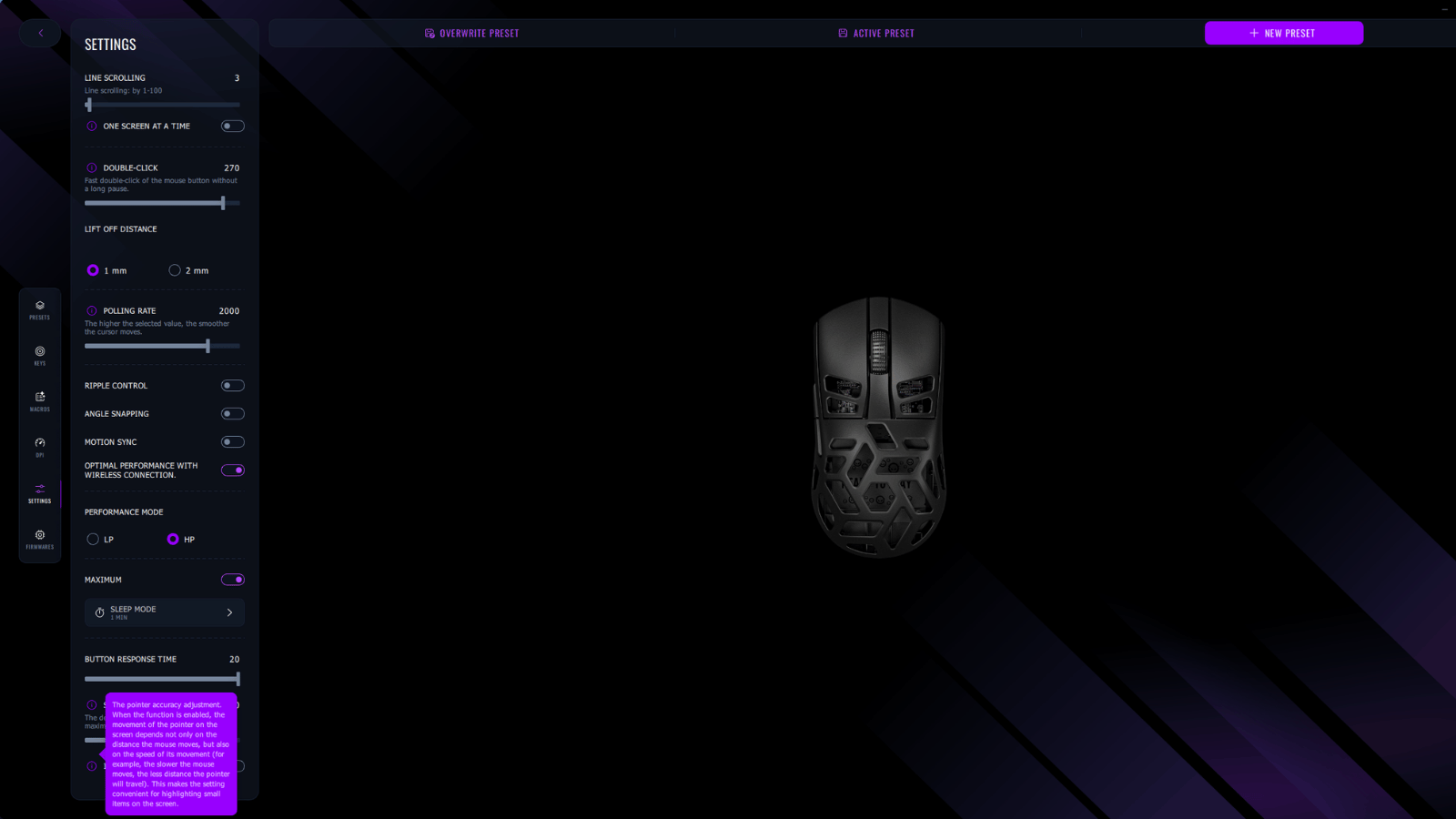1456x819 pixels.
Task: Click info icon next to Polling Rate
Action: point(92,310)
